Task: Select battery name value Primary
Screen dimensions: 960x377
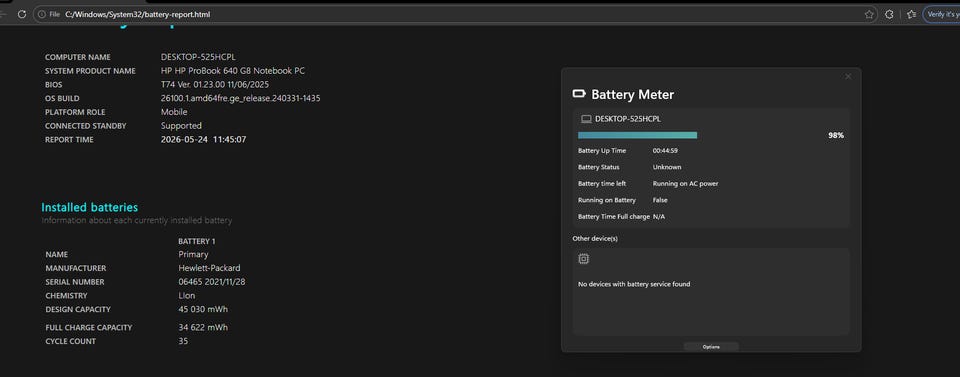Action: click(x=193, y=255)
